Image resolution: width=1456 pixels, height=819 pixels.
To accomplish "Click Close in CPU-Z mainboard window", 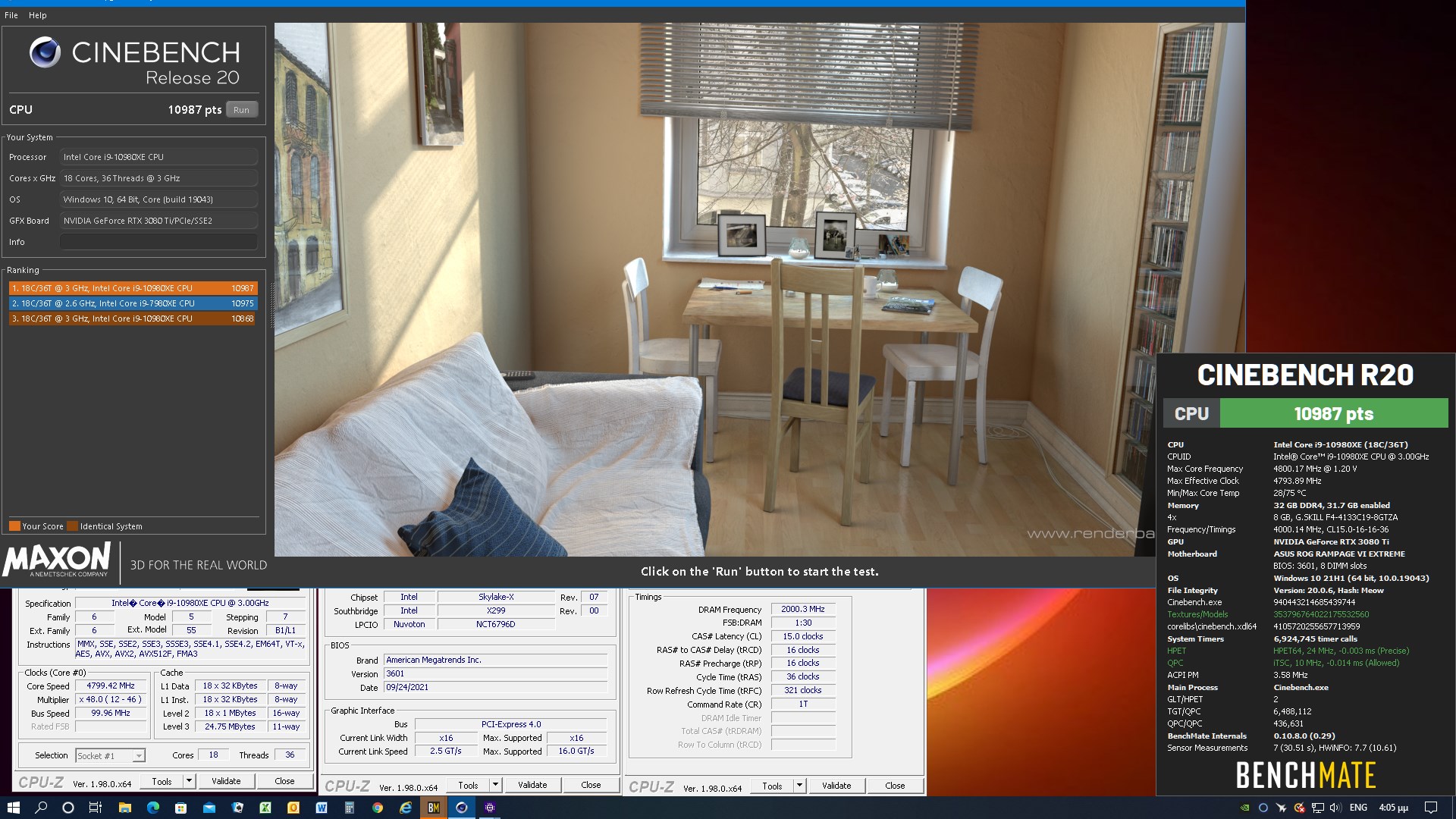I will 591,786.
